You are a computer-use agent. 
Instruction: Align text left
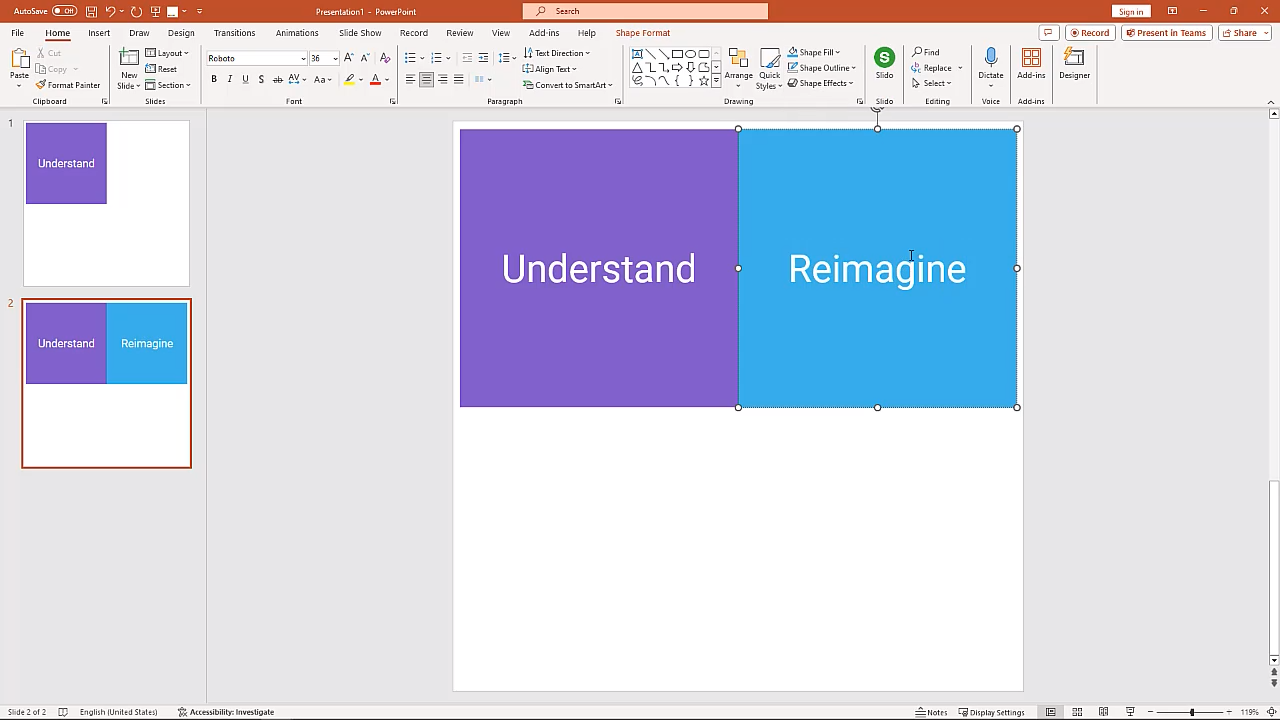click(x=410, y=79)
